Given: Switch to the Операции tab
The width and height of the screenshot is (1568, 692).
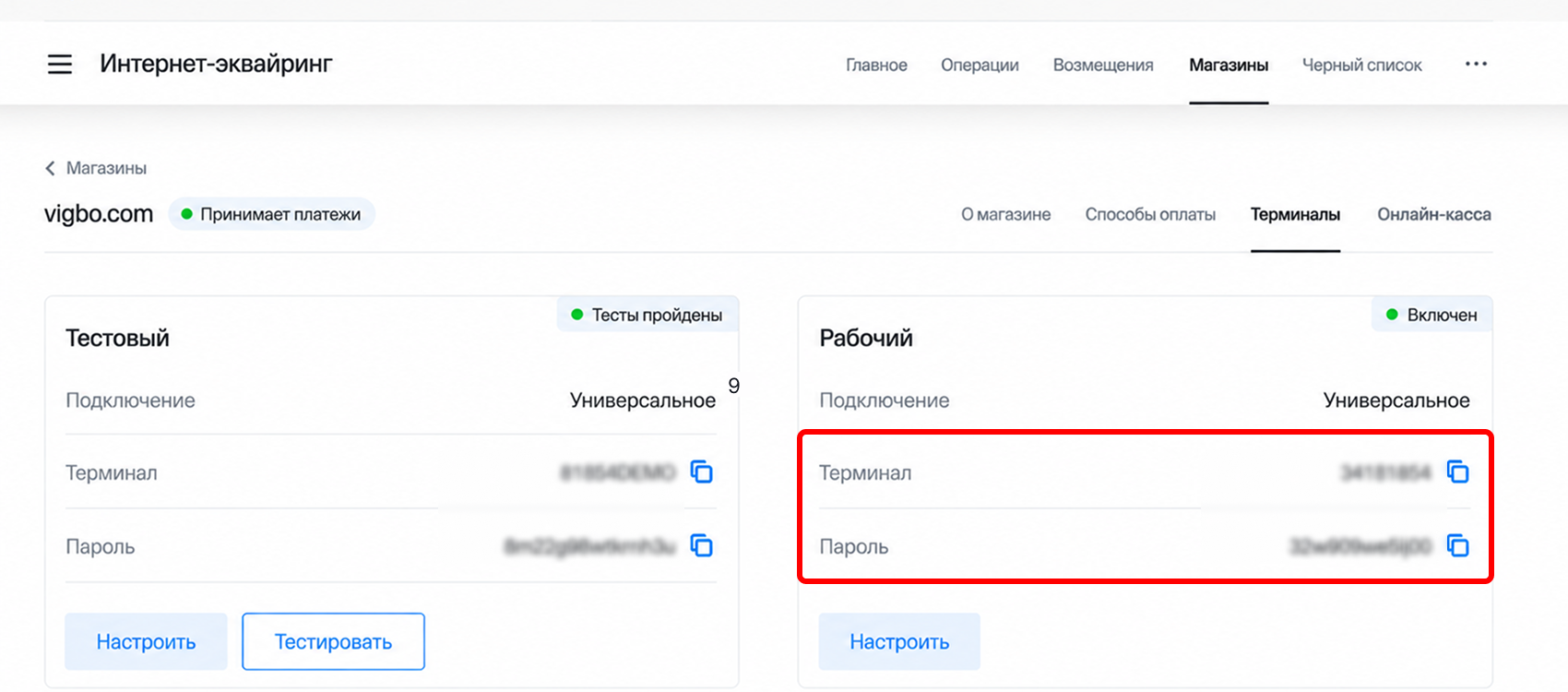Looking at the screenshot, I should point(980,65).
